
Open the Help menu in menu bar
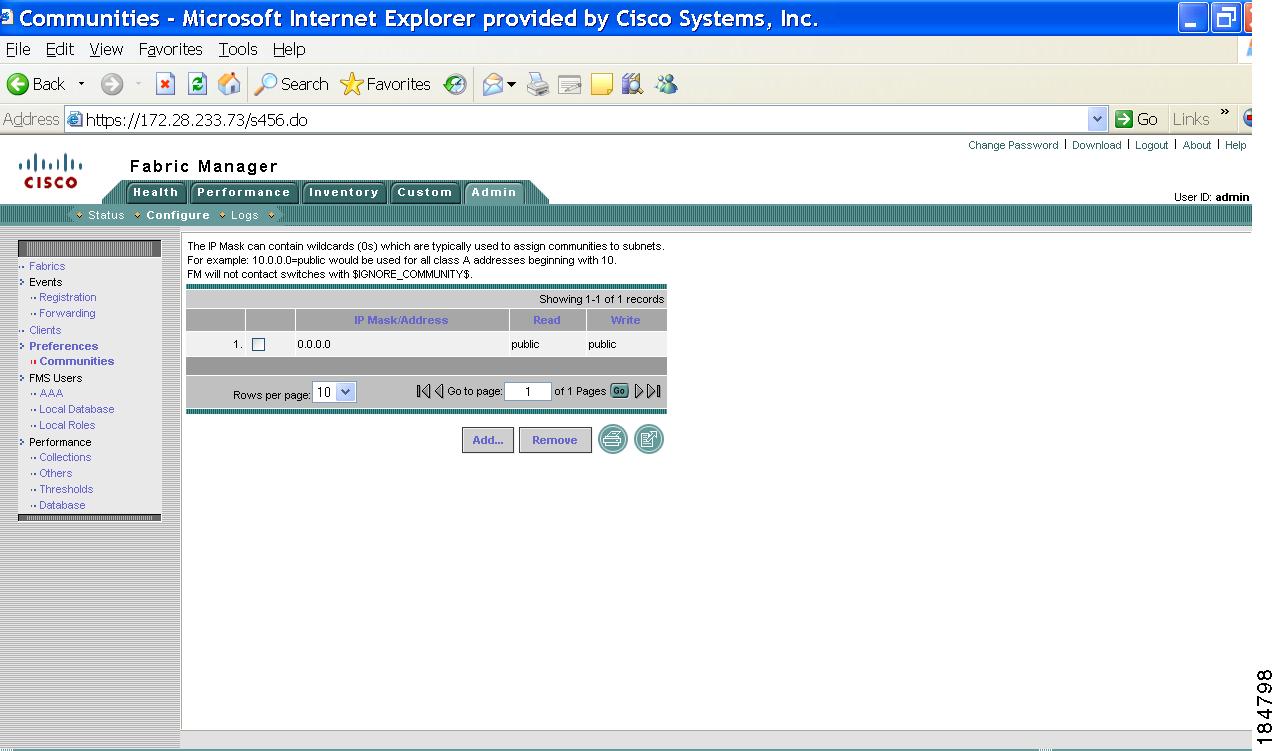289,49
